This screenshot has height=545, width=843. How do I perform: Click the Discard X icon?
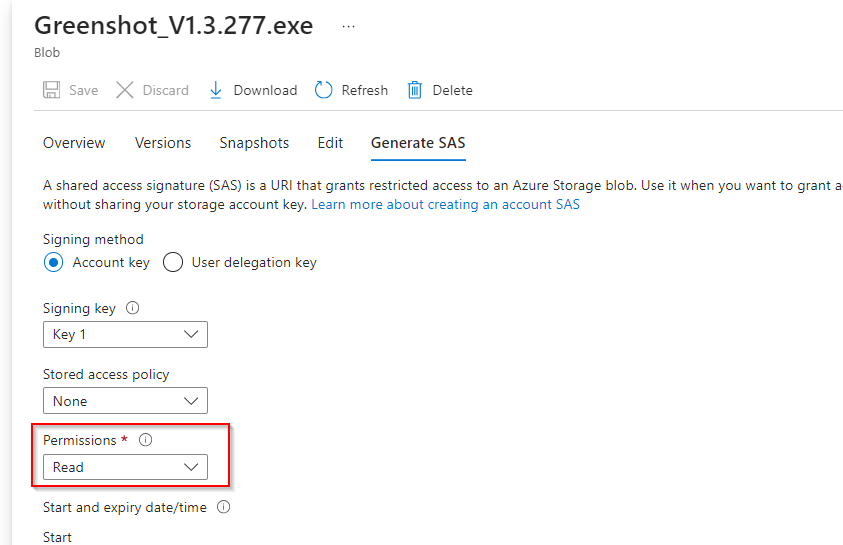tap(125, 90)
